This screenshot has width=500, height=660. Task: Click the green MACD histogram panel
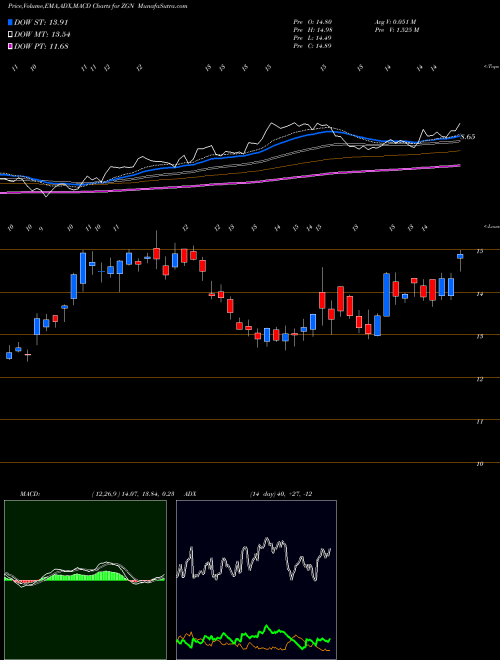tap(85, 580)
